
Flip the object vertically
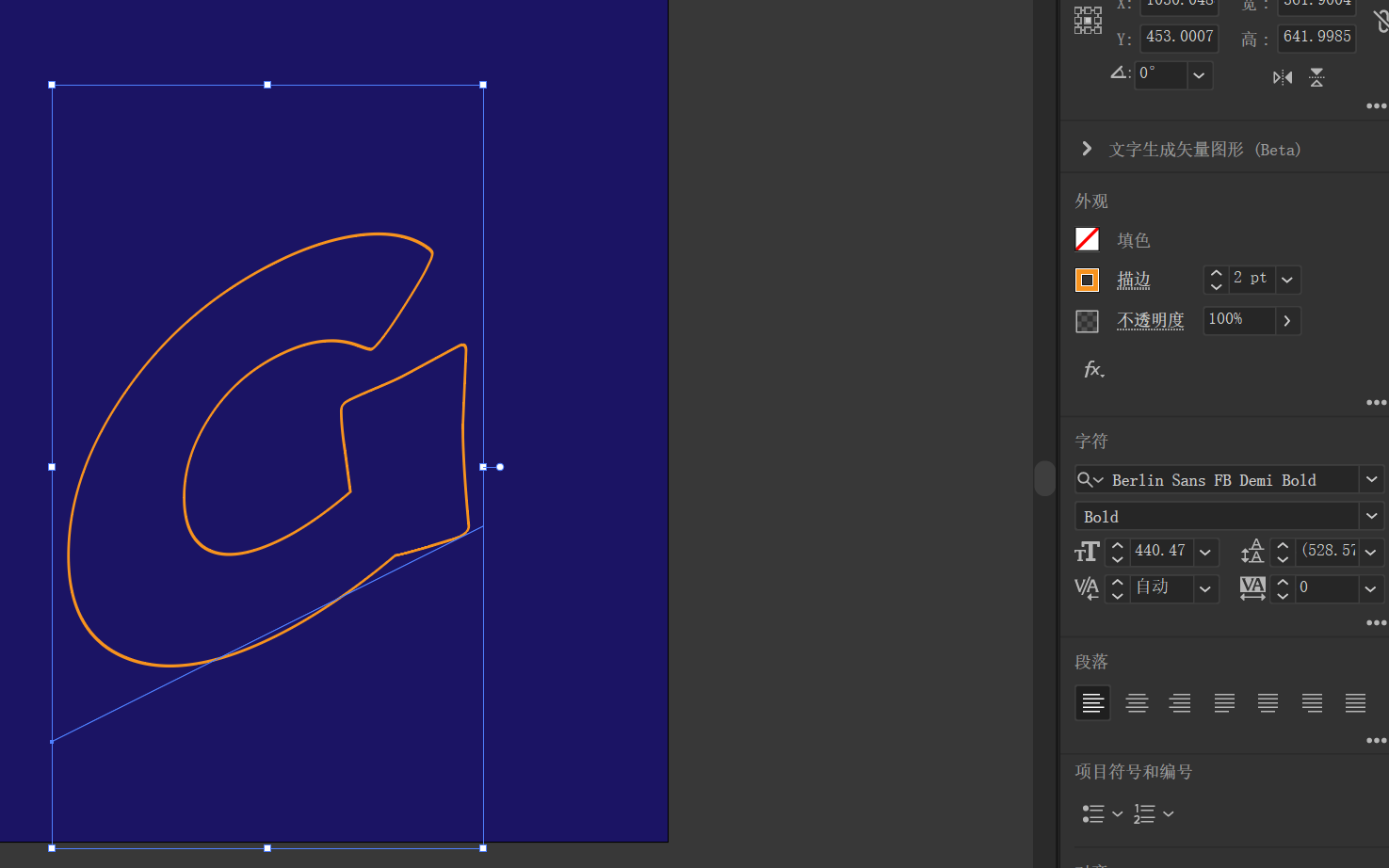[1316, 77]
